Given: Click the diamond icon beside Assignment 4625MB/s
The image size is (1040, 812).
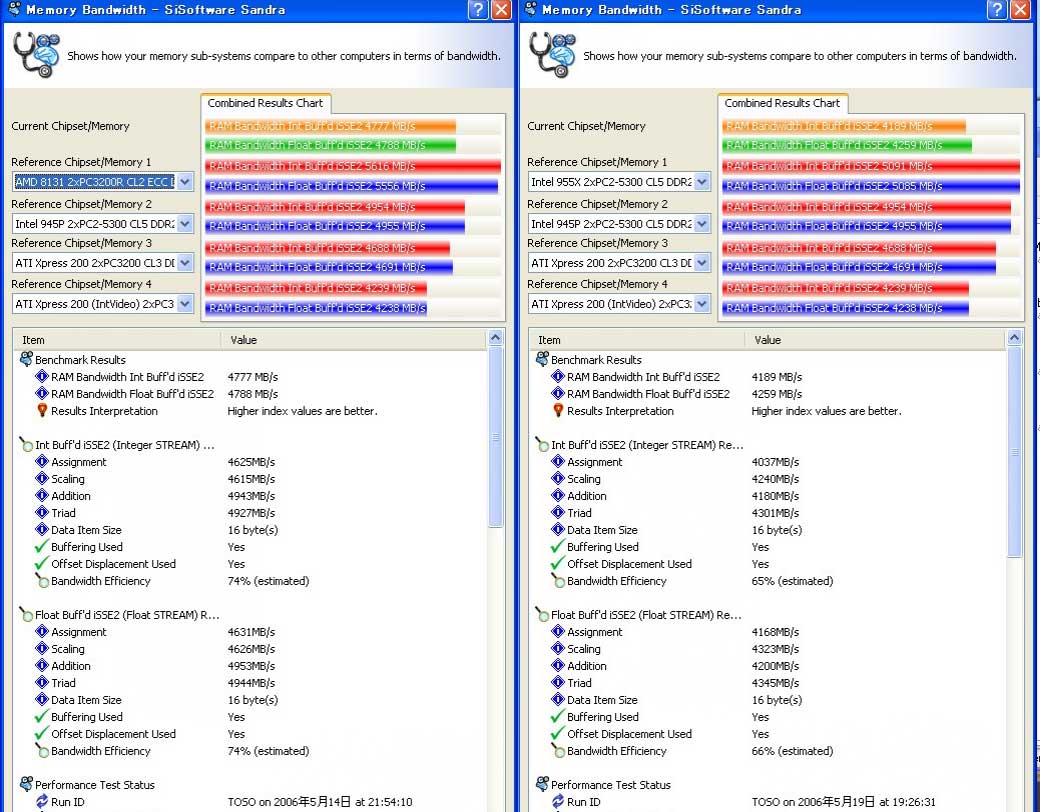Looking at the screenshot, I should tap(42, 462).
